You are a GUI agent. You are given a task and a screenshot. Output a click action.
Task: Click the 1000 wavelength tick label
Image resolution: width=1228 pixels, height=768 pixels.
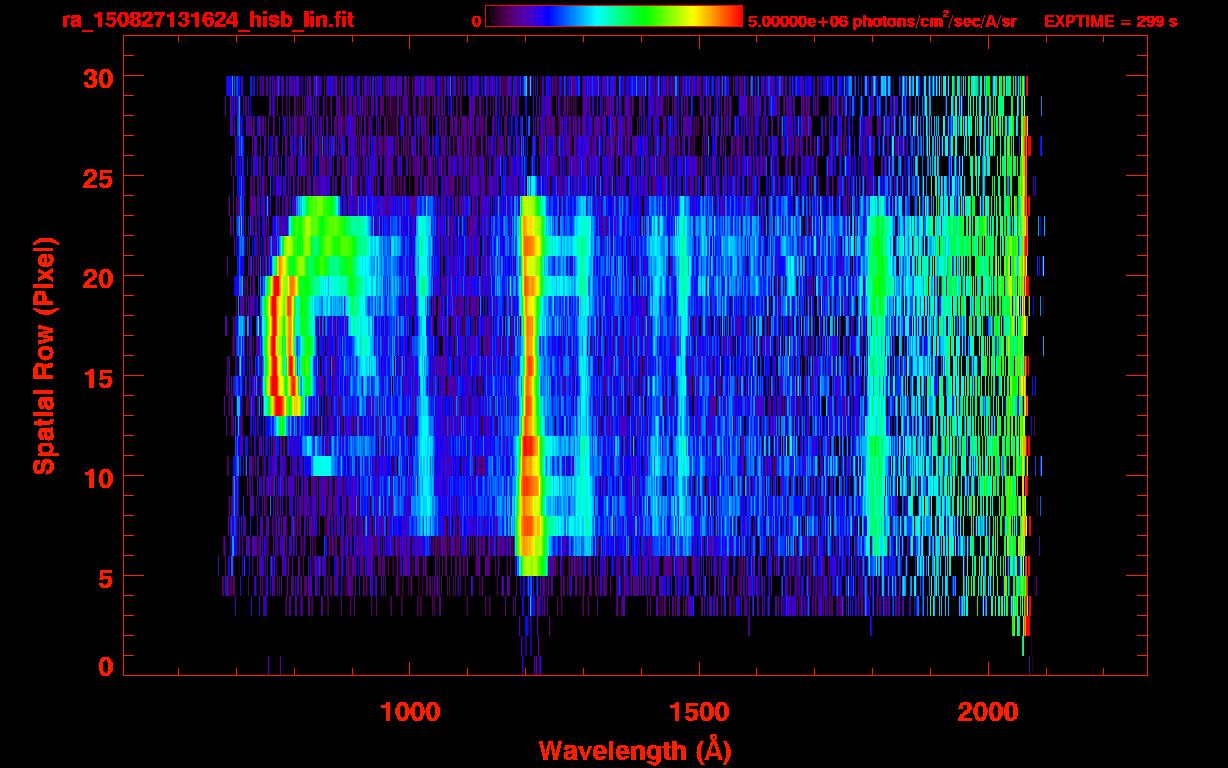click(410, 711)
